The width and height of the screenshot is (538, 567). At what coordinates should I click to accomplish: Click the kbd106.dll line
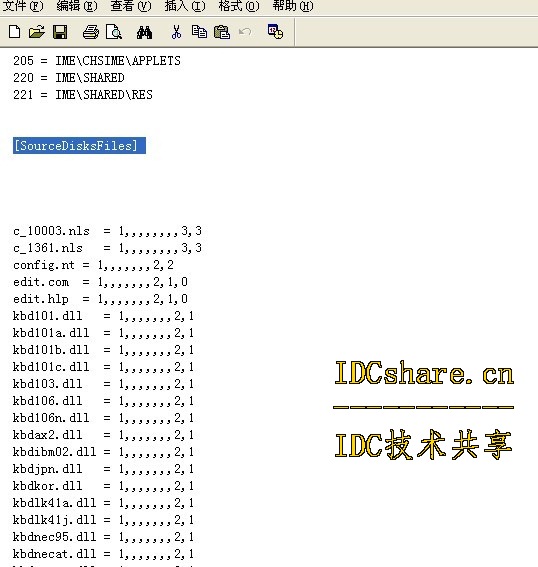[x=103, y=401]
